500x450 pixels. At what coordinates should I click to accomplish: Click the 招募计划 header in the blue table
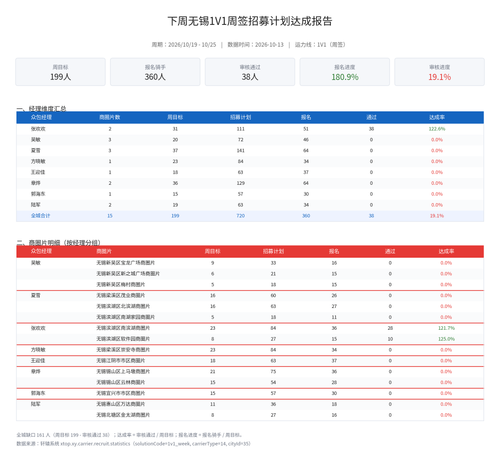pos(240,117)
